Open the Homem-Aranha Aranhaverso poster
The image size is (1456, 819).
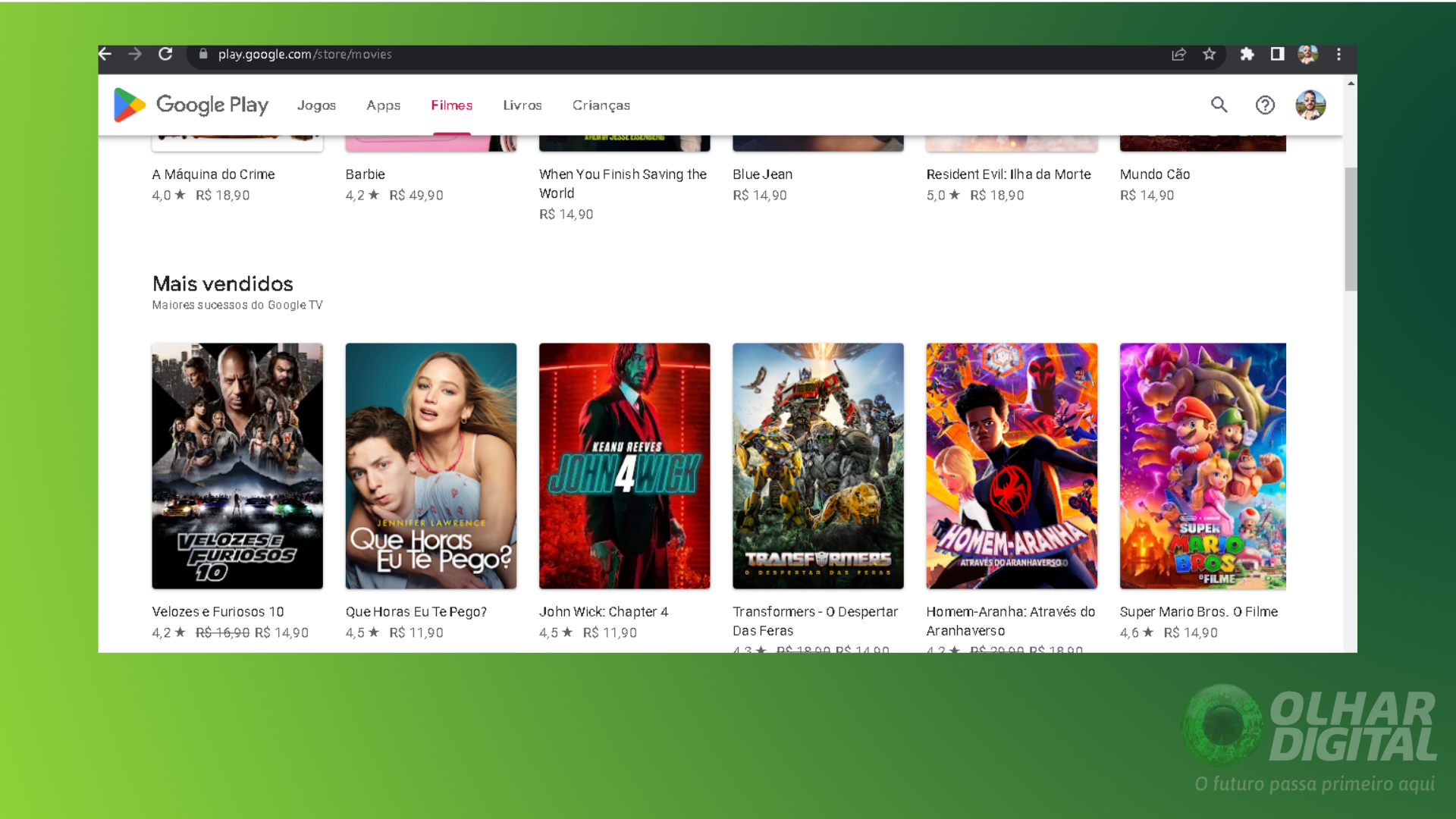click(1012, 466)
